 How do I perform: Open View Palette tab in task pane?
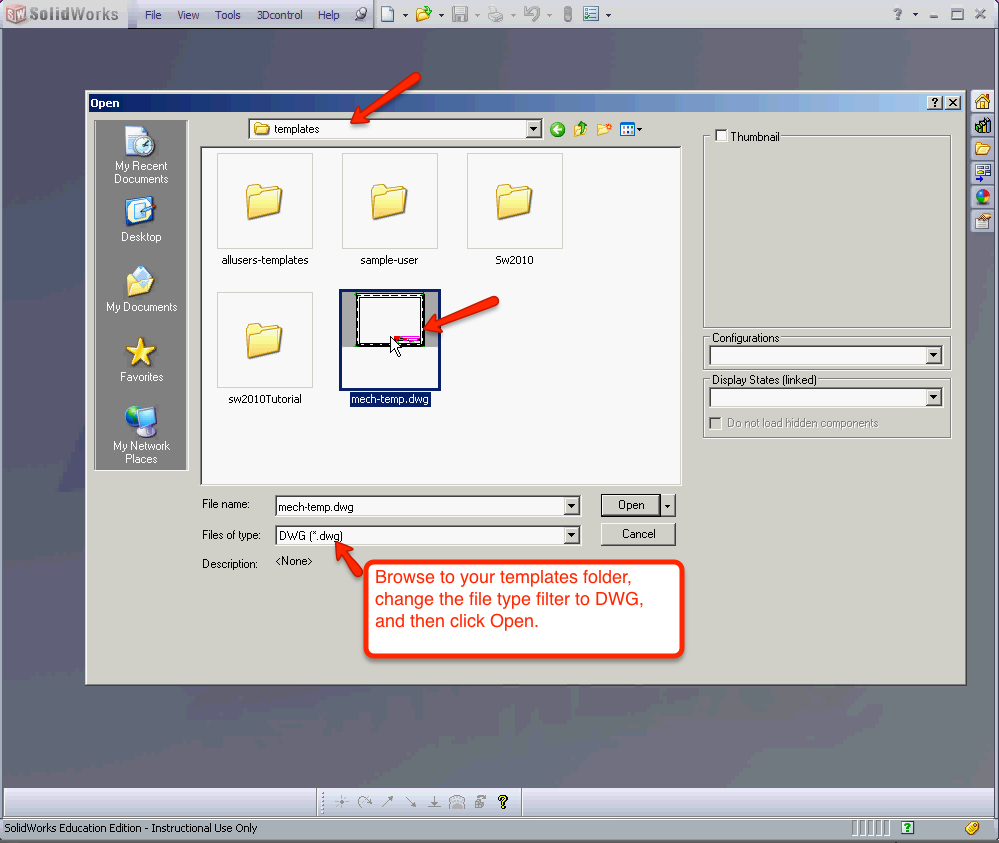pos(982,172)
